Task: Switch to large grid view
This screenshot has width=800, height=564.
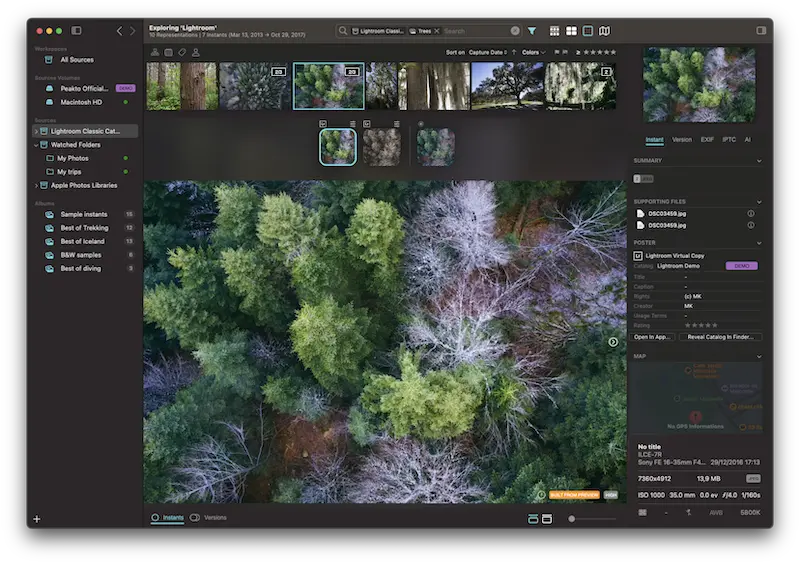Action: tap(571, 31)
